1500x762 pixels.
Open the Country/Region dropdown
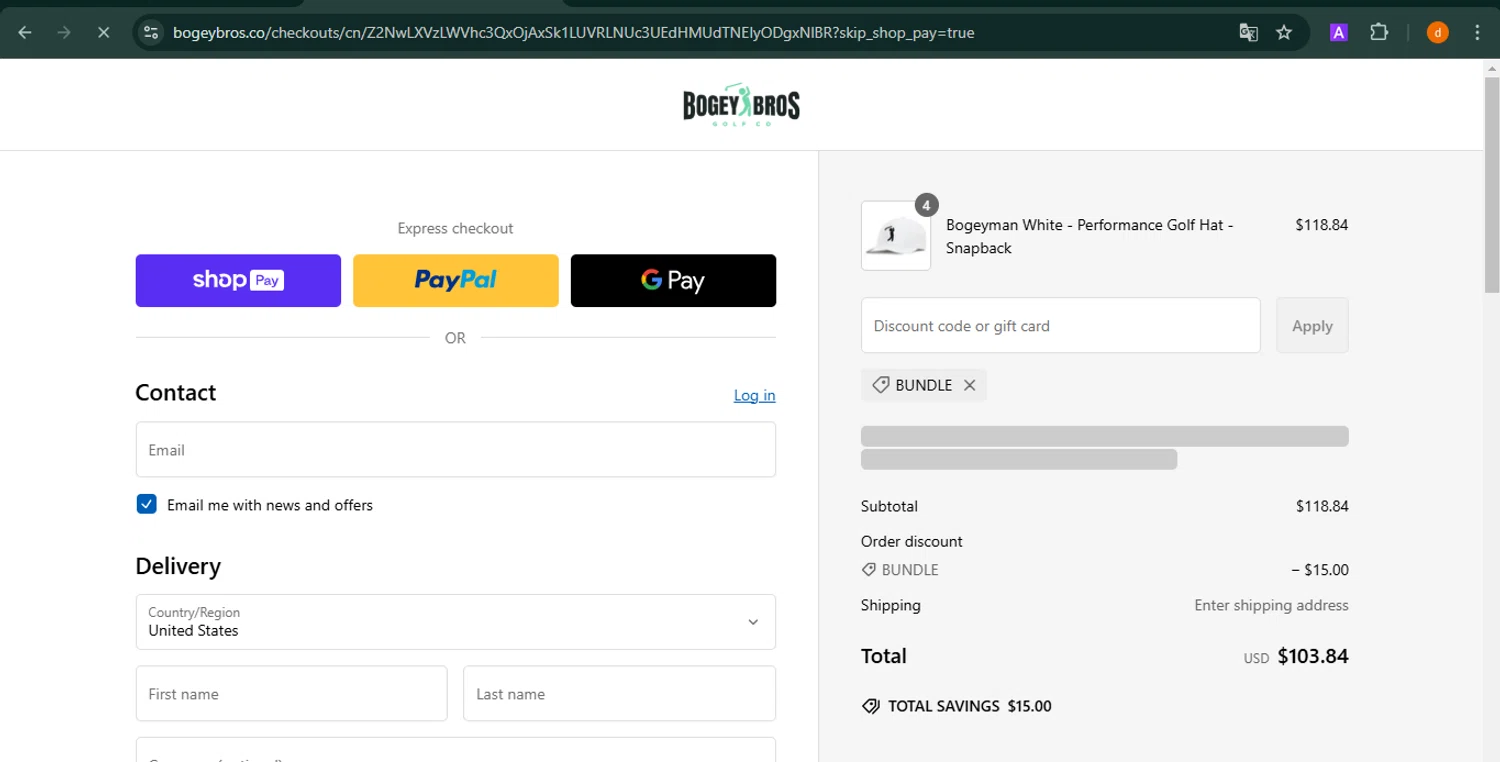(455, 622)
